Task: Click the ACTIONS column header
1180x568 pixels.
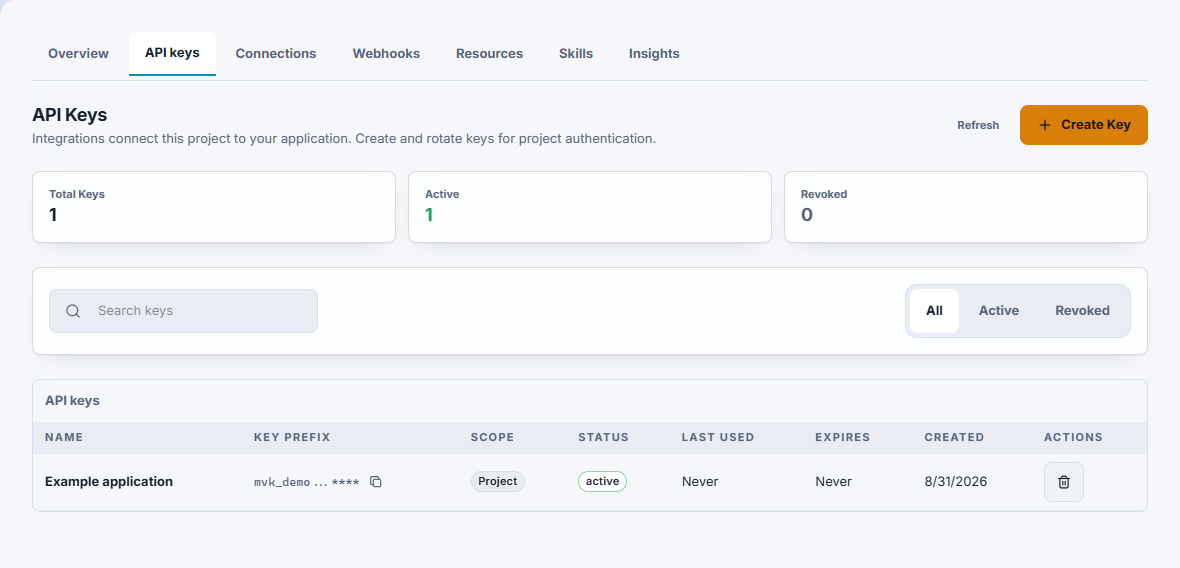Action: [1073, 437]
